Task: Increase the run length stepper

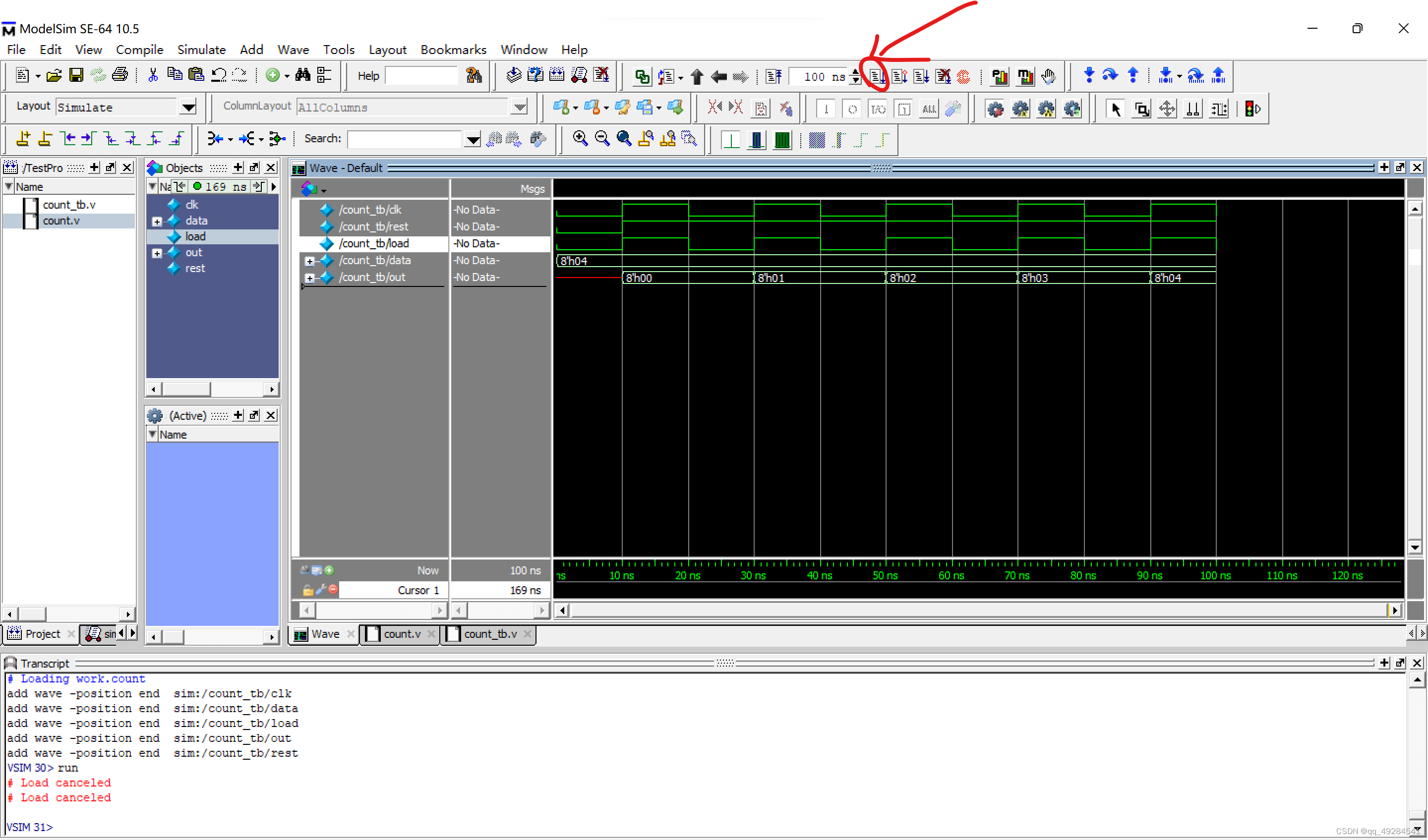Action: 854,71
